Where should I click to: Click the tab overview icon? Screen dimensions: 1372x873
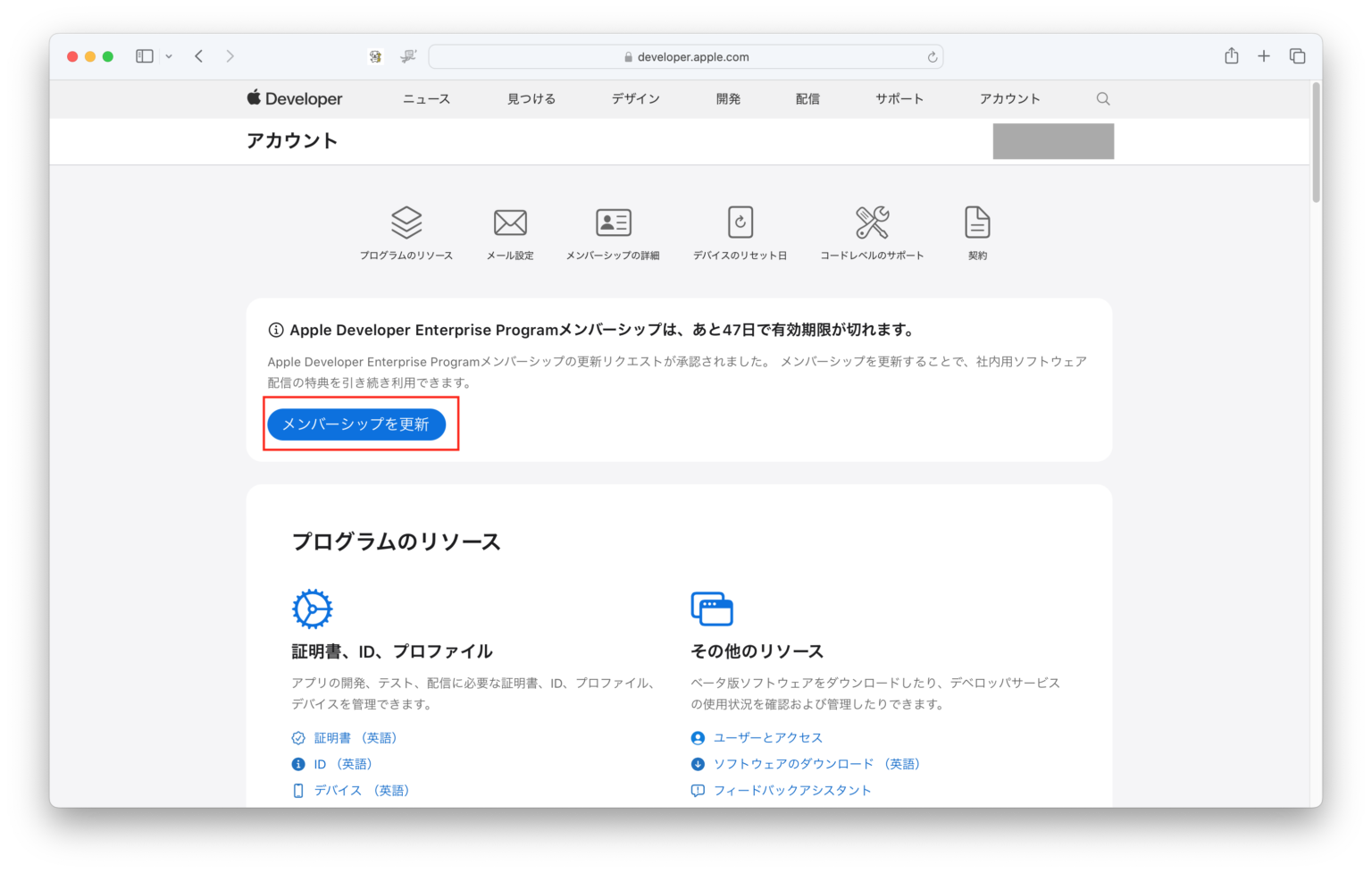click(1297, 55)
